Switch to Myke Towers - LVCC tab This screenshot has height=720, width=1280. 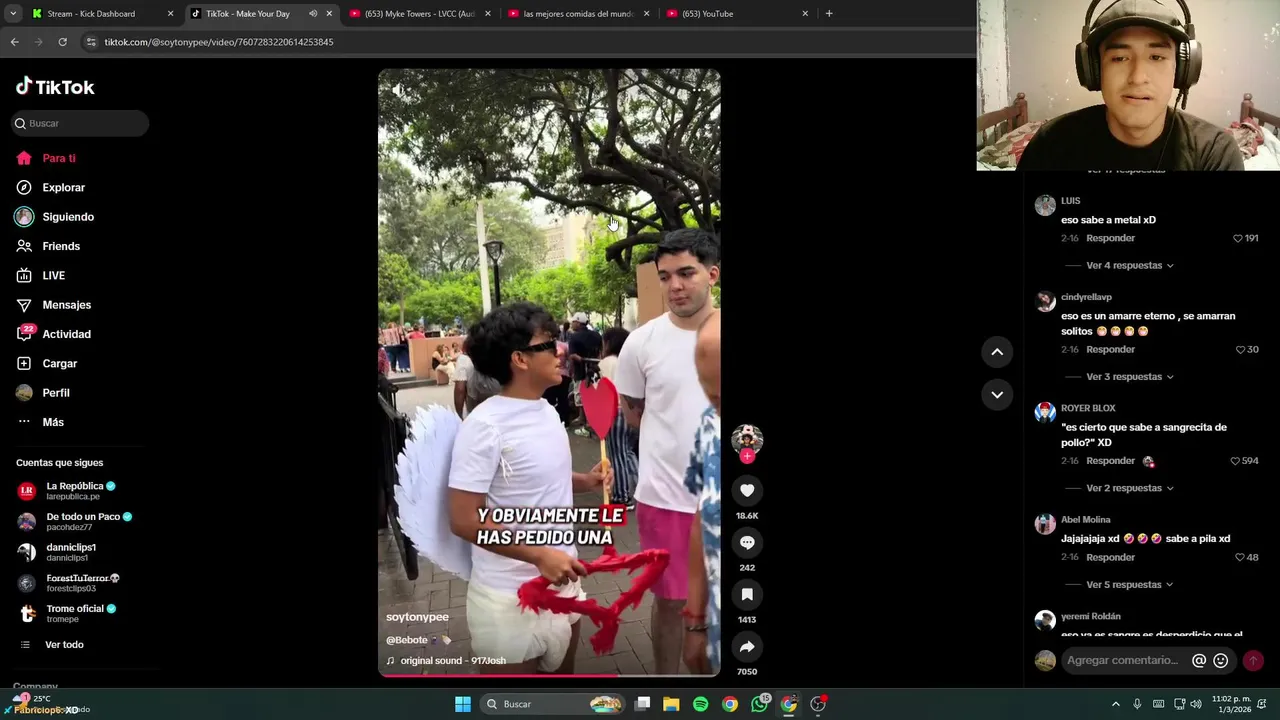coord(420,14)
